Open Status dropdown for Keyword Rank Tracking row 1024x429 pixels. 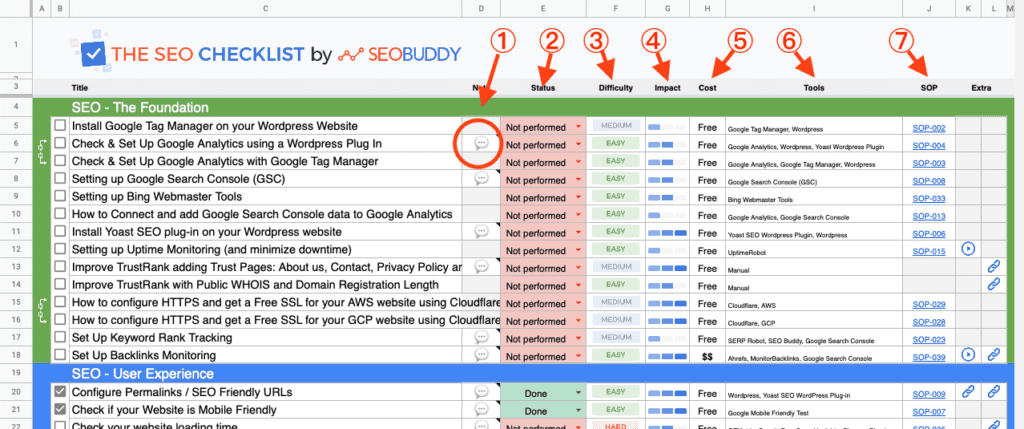coord(579,339)
